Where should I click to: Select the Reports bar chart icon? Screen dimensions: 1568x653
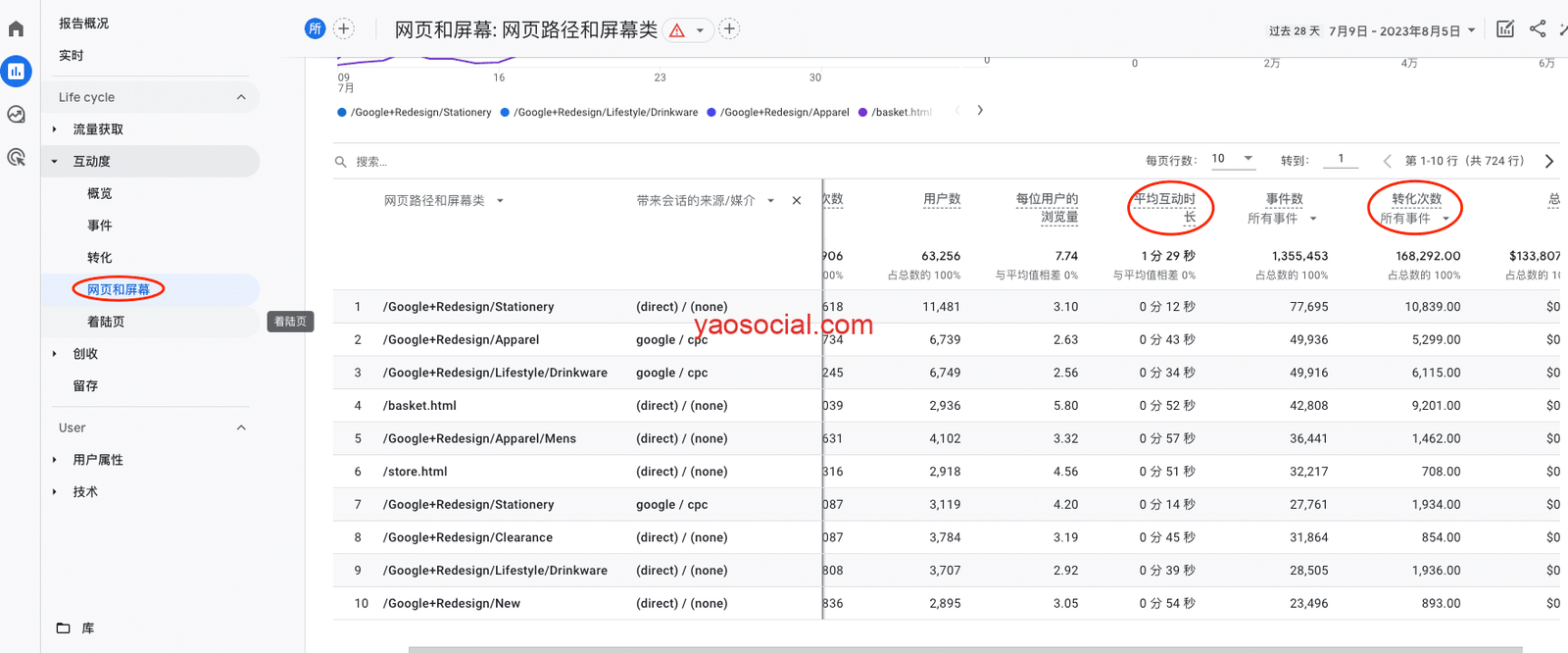point(16,72)
